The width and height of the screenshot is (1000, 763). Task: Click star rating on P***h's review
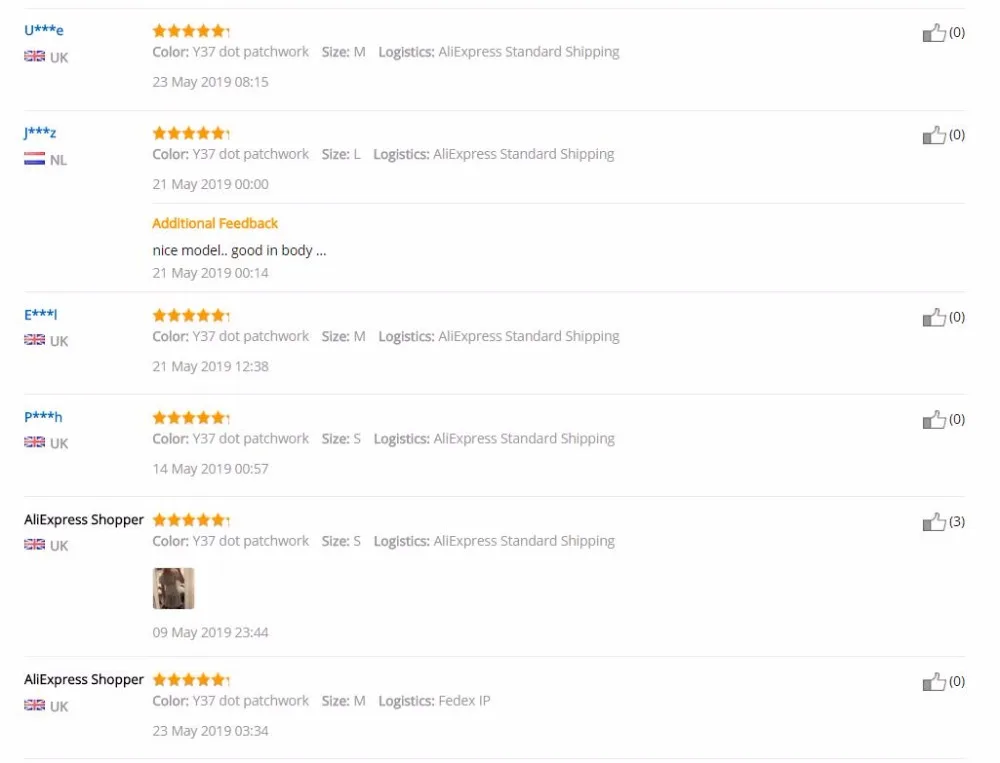click(x=191, y=417)
